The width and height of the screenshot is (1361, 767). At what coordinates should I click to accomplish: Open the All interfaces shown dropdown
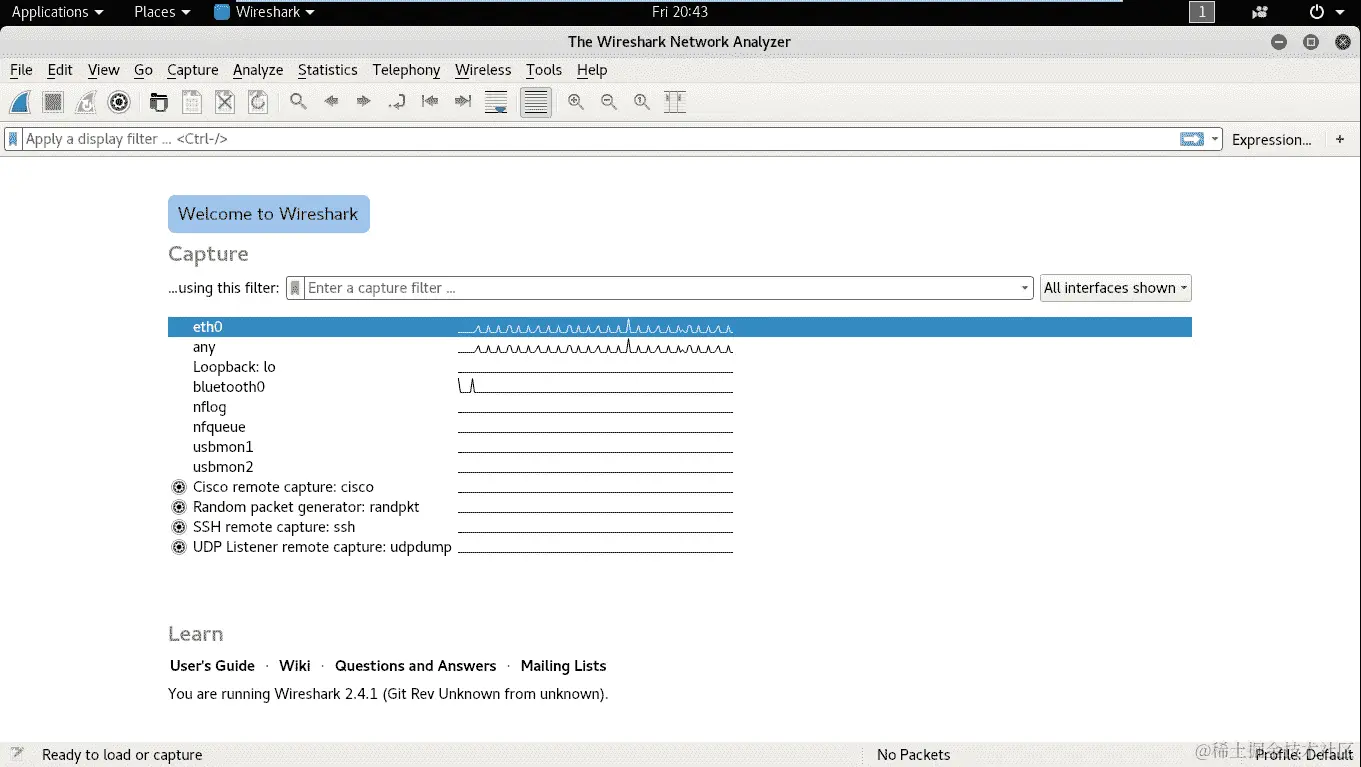[x=1116, y=288]
